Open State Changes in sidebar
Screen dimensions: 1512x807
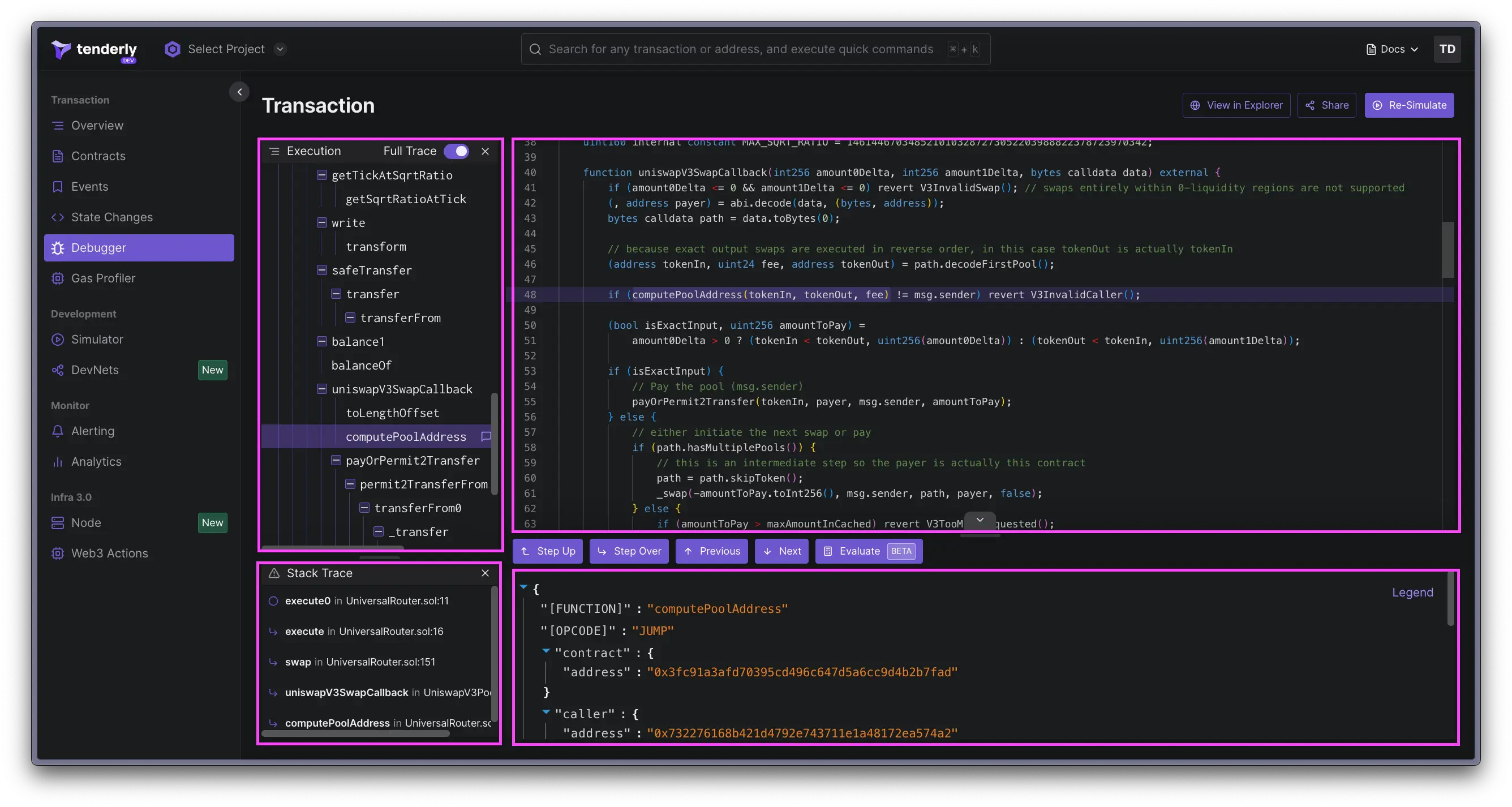(139, 217)
